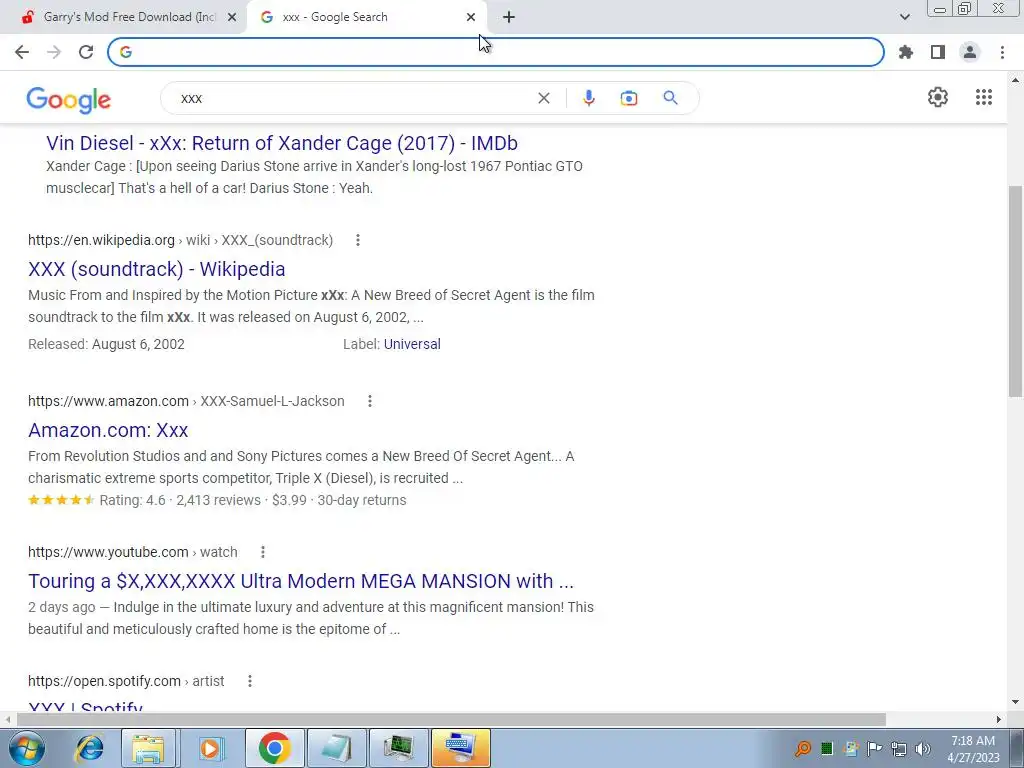Screen dimensions: 1024x768
Task: Open the Amazon.com: Xxx result
Action: (x=108, y=430)
